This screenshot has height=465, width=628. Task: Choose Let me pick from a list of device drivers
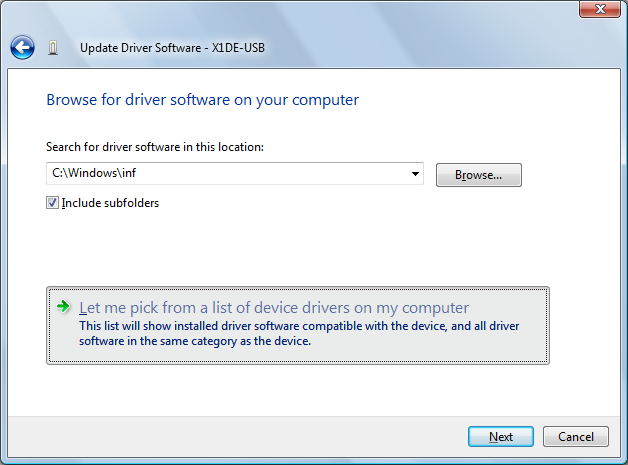[x=274, y=308]
